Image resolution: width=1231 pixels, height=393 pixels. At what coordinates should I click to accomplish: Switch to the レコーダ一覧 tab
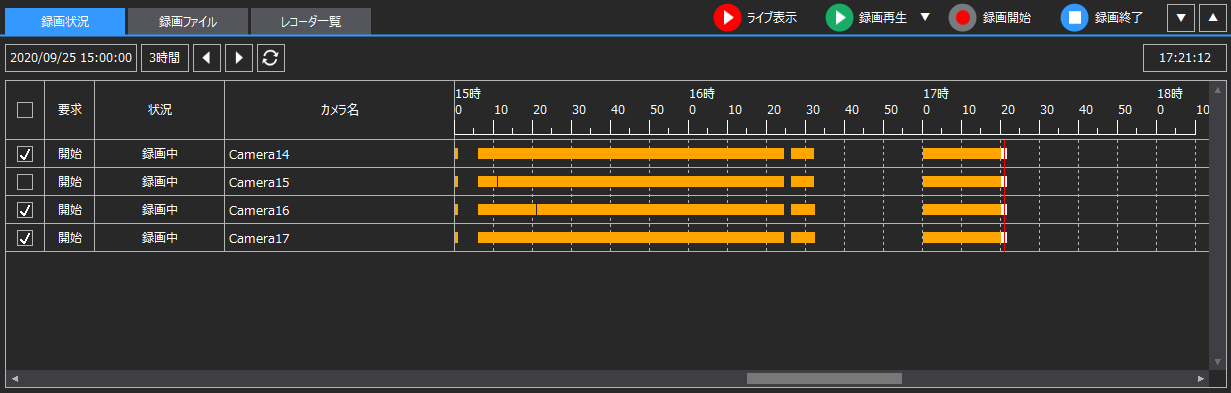click(x=311, y=21)
